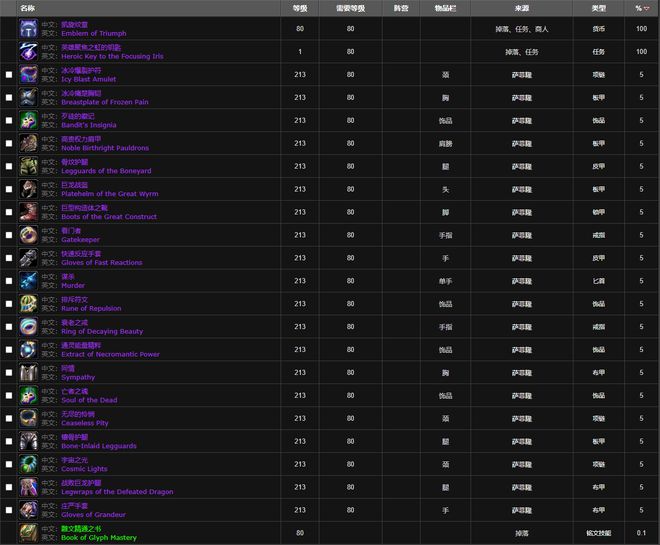Viewport: 660px width, 545px height.
Task: Toggle the checkbox for Gloves of Grandeur
Action: 9,511
